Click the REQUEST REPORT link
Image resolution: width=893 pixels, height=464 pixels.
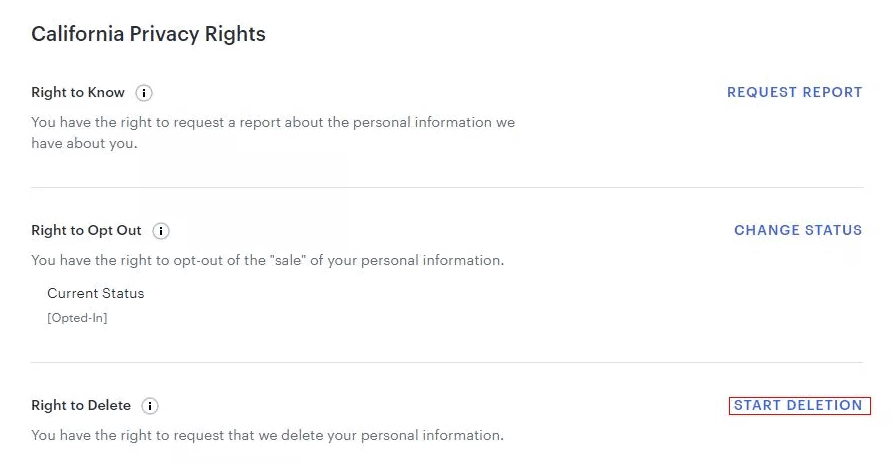(x=794, y=92)
